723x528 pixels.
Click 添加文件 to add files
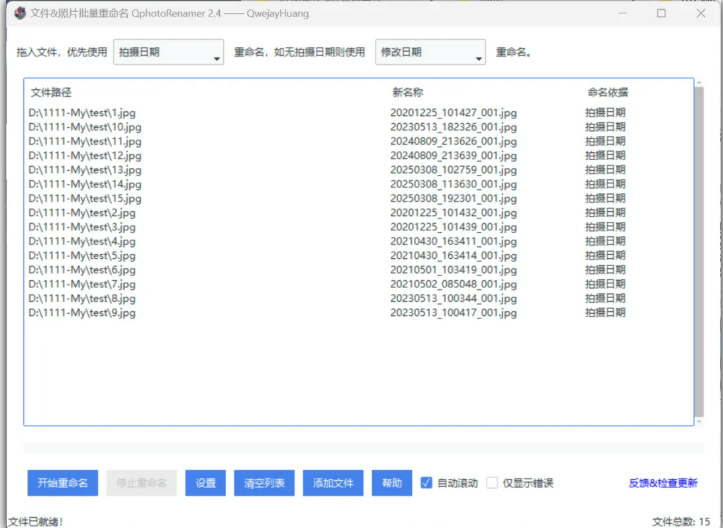333,483
